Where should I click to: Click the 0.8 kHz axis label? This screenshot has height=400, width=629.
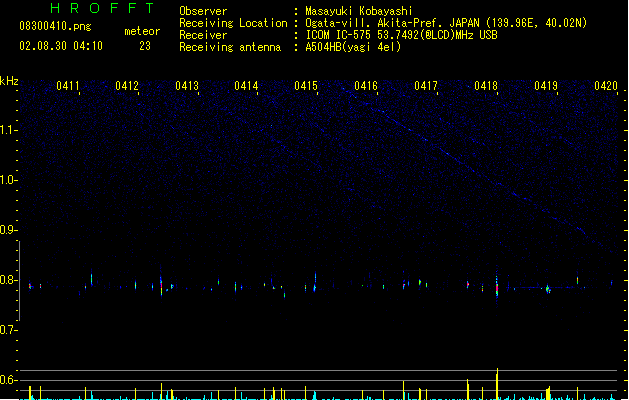(8, 280)
